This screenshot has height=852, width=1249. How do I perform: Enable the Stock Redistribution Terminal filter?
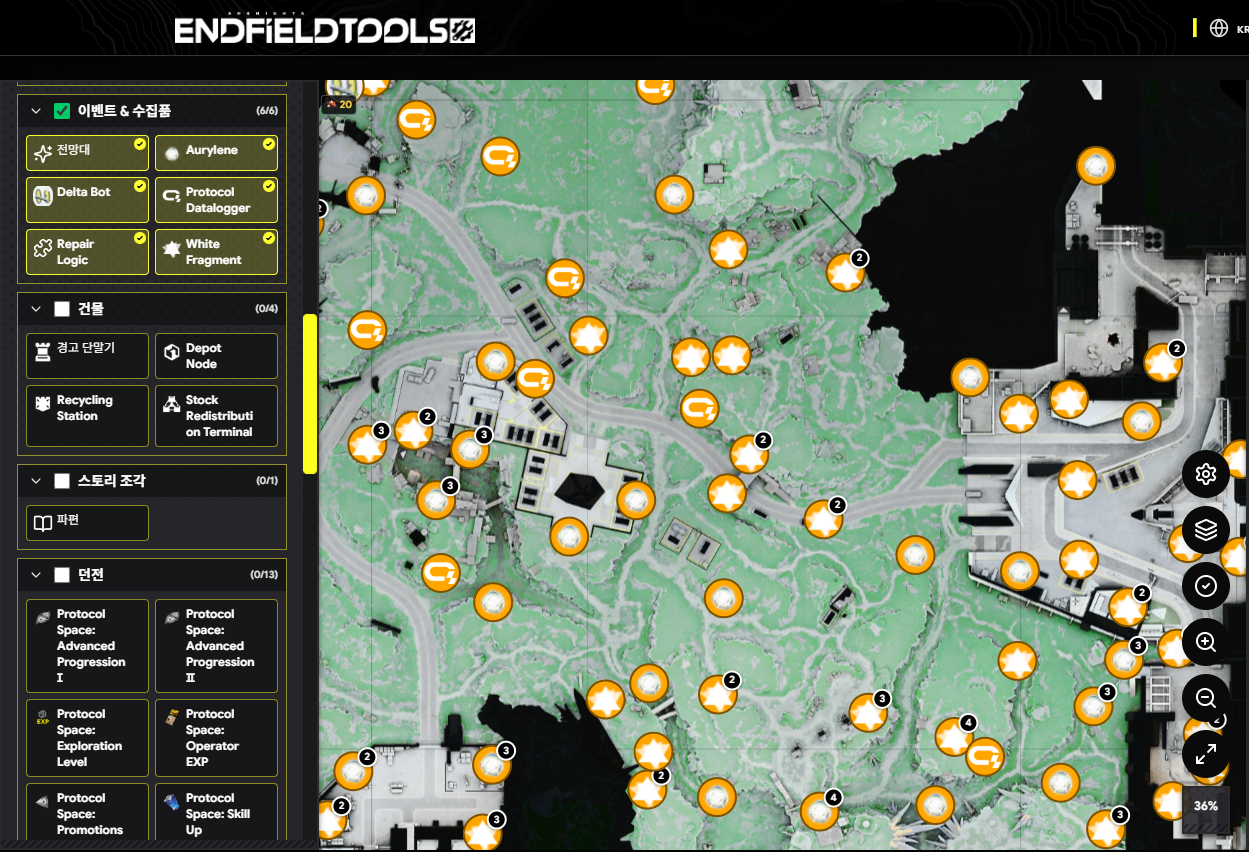point(216,415)
